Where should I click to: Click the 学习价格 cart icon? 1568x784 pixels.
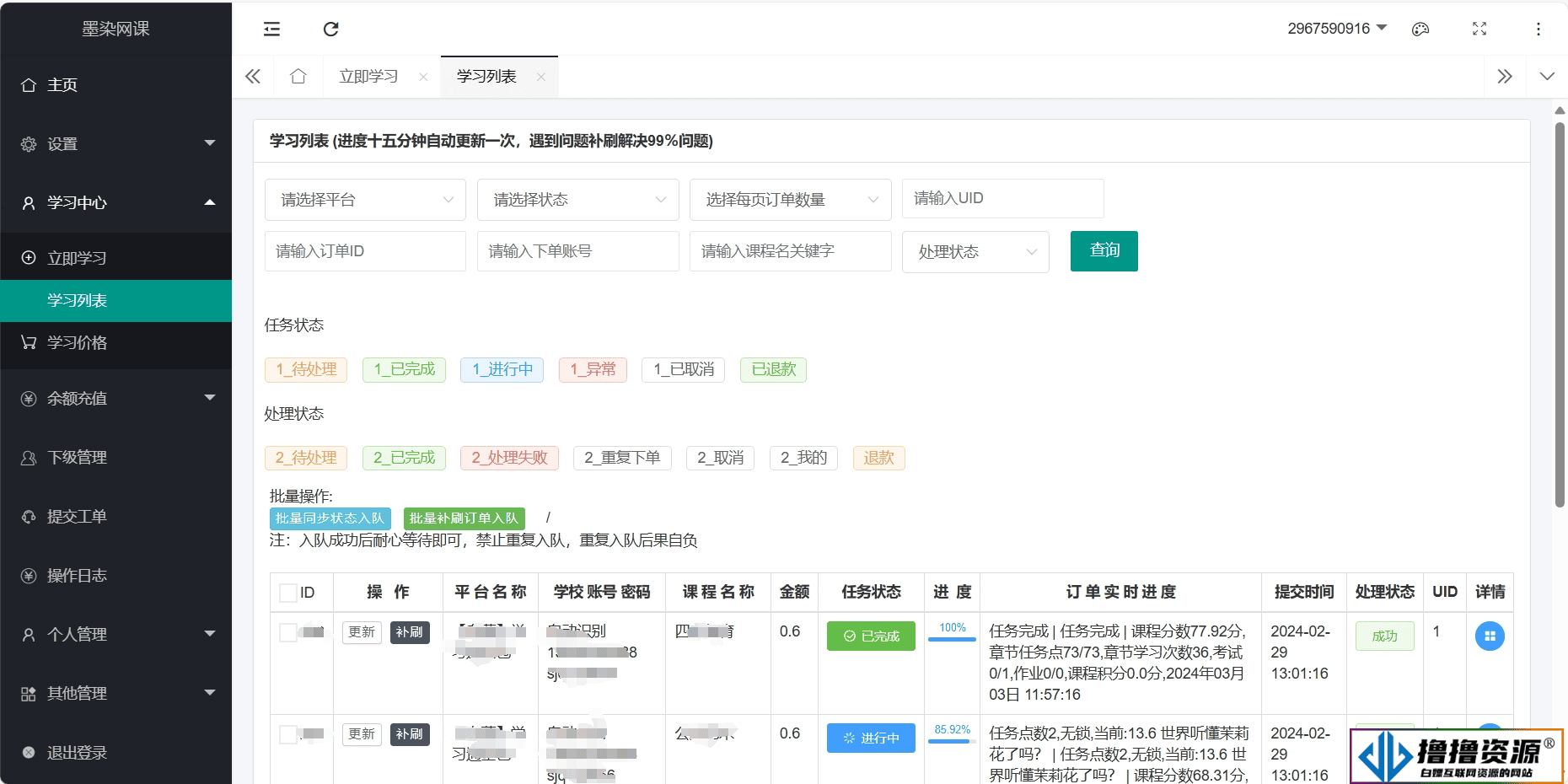[x=29, y=342]
